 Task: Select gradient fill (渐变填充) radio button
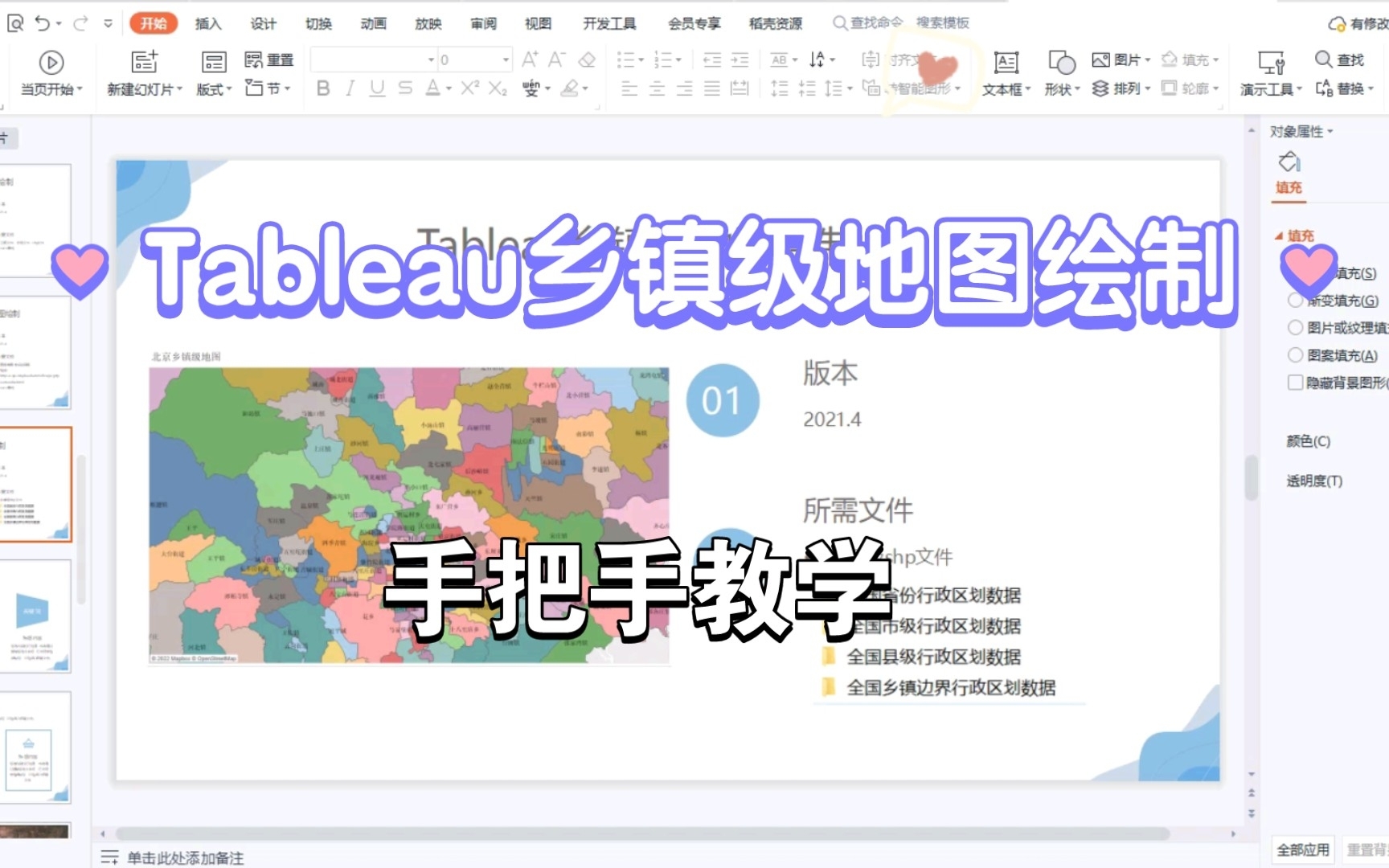click(x=1295, y=301)
